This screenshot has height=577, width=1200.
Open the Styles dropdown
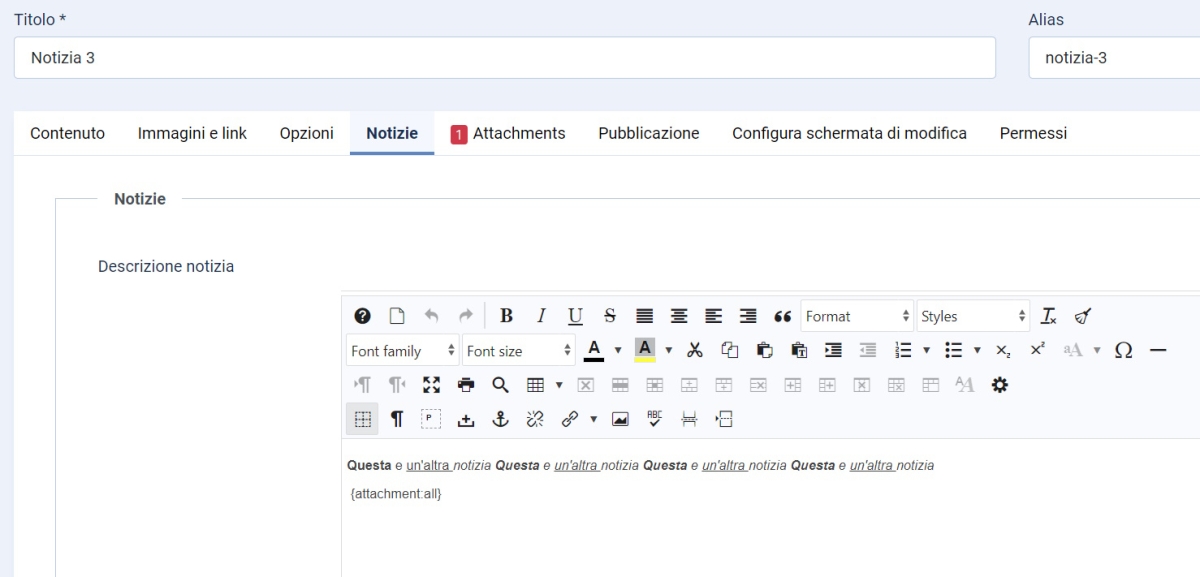(973, 316)
